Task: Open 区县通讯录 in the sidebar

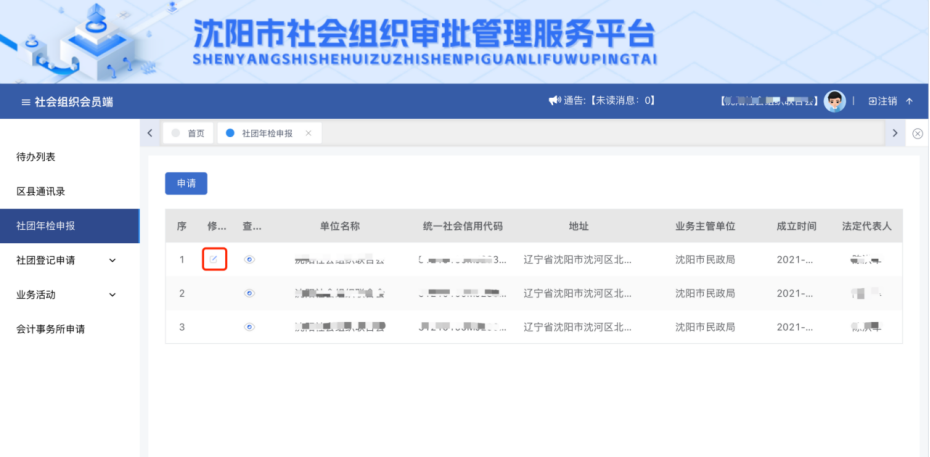Action: click(40, 191)
